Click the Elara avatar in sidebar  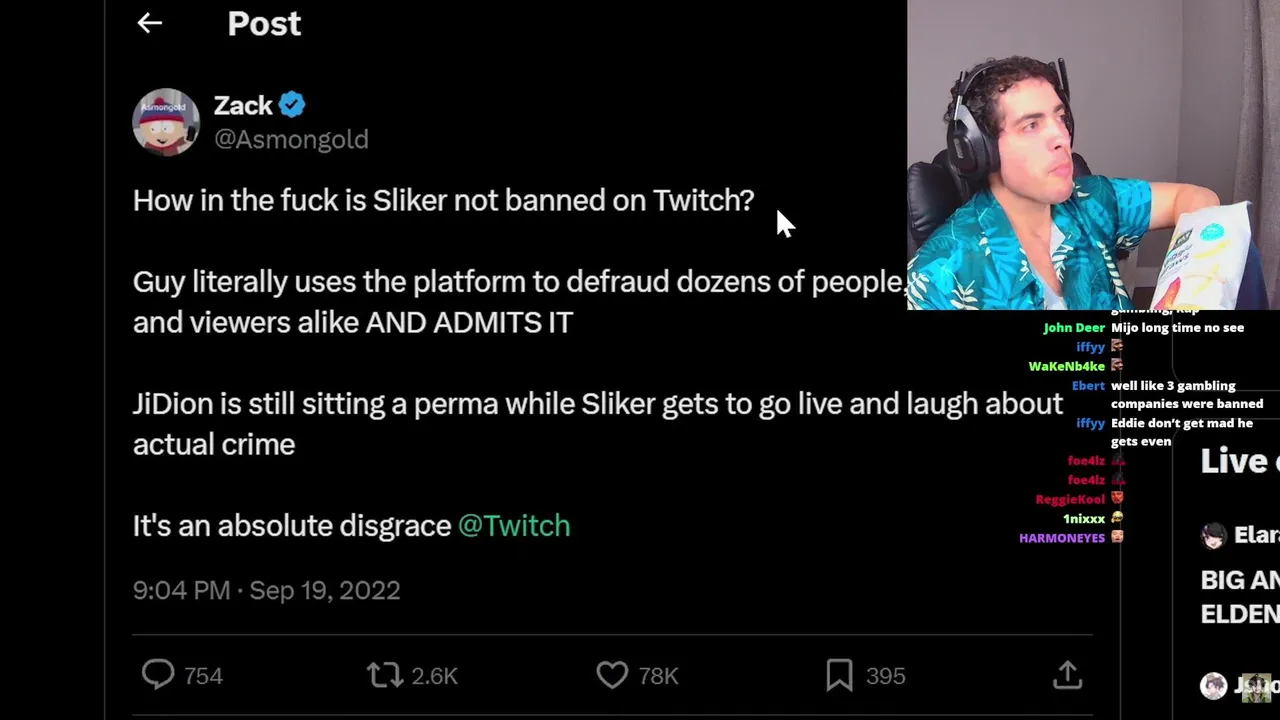1214,535
